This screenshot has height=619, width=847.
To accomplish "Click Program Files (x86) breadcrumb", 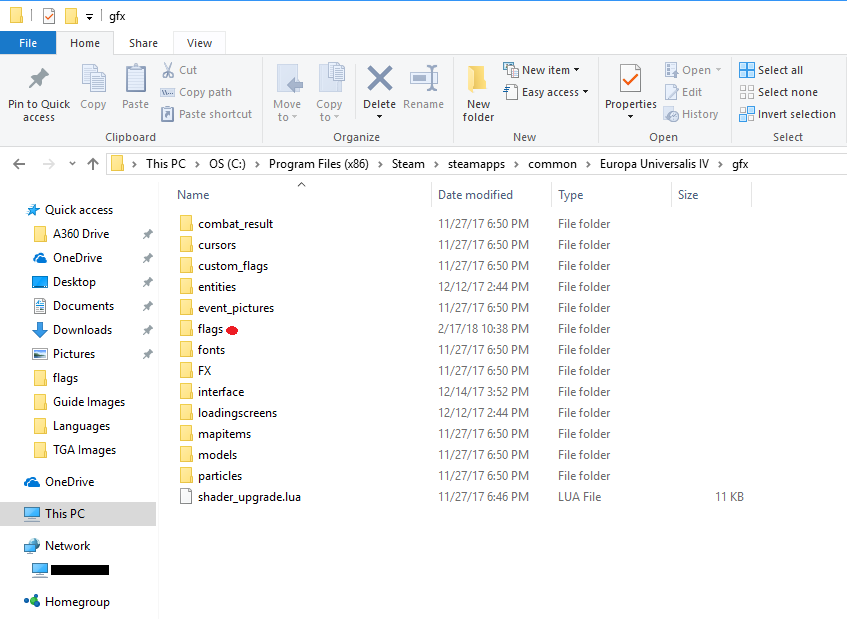I will tap(319, 164).
